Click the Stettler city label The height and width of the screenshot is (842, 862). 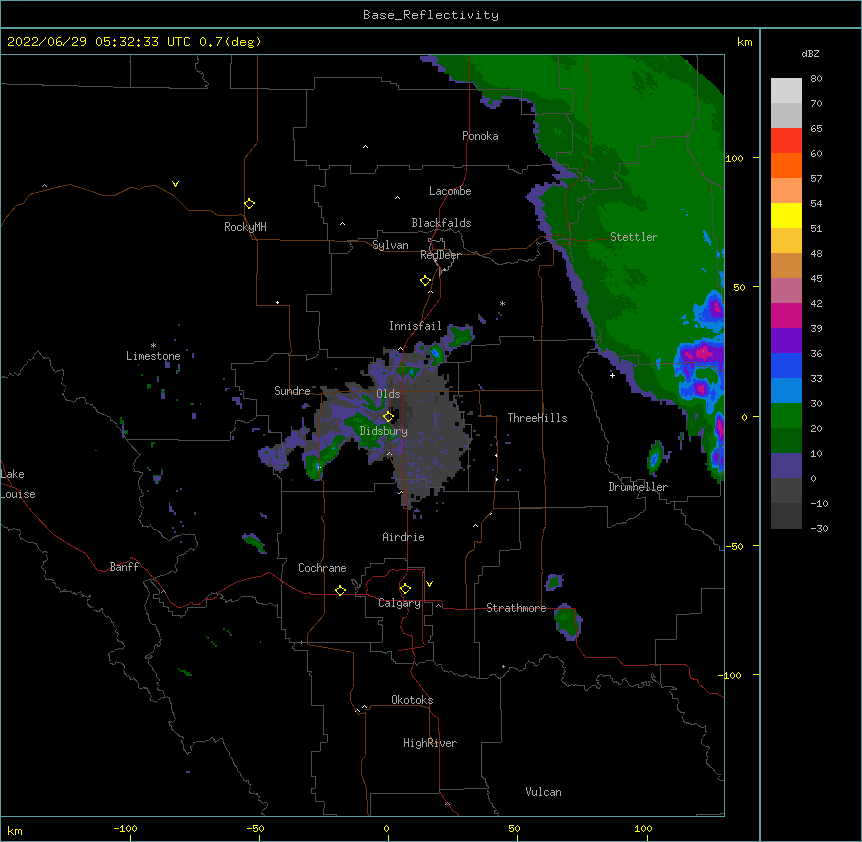coord(634,237)
